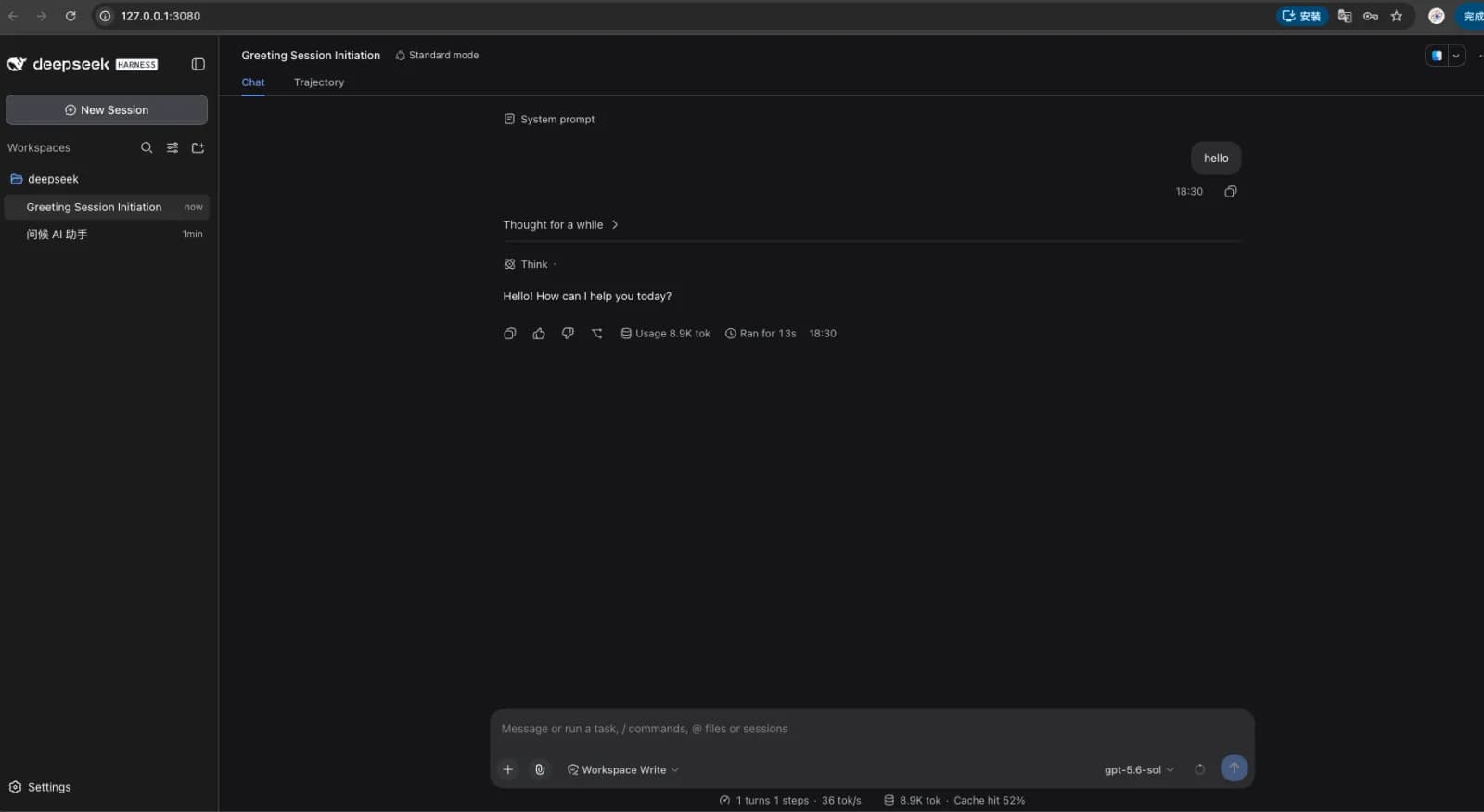Expand Thought for a while section
Image resolution: width=1484 pixels, height=812 pixels.
click(x=561, y=224)
